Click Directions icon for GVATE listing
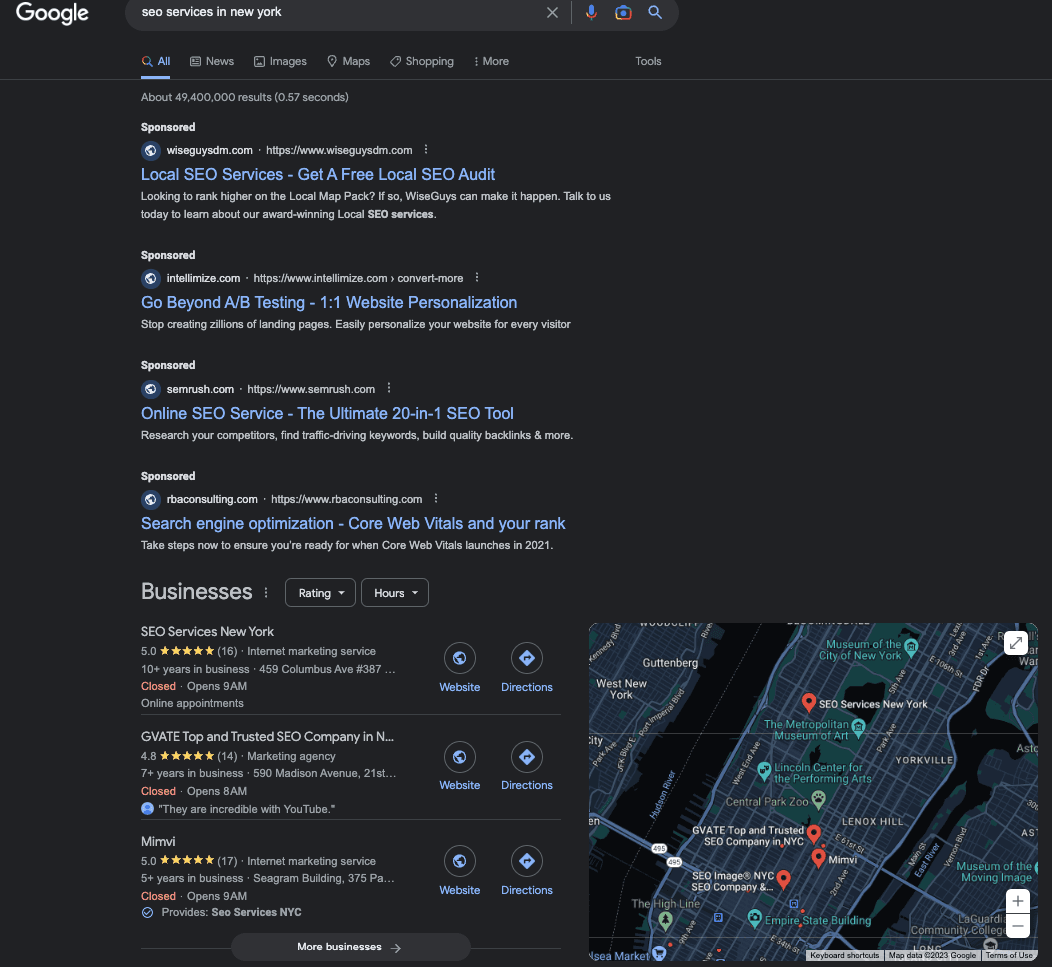Screen dimensions: 1052x967 click(x=527, y=757)
